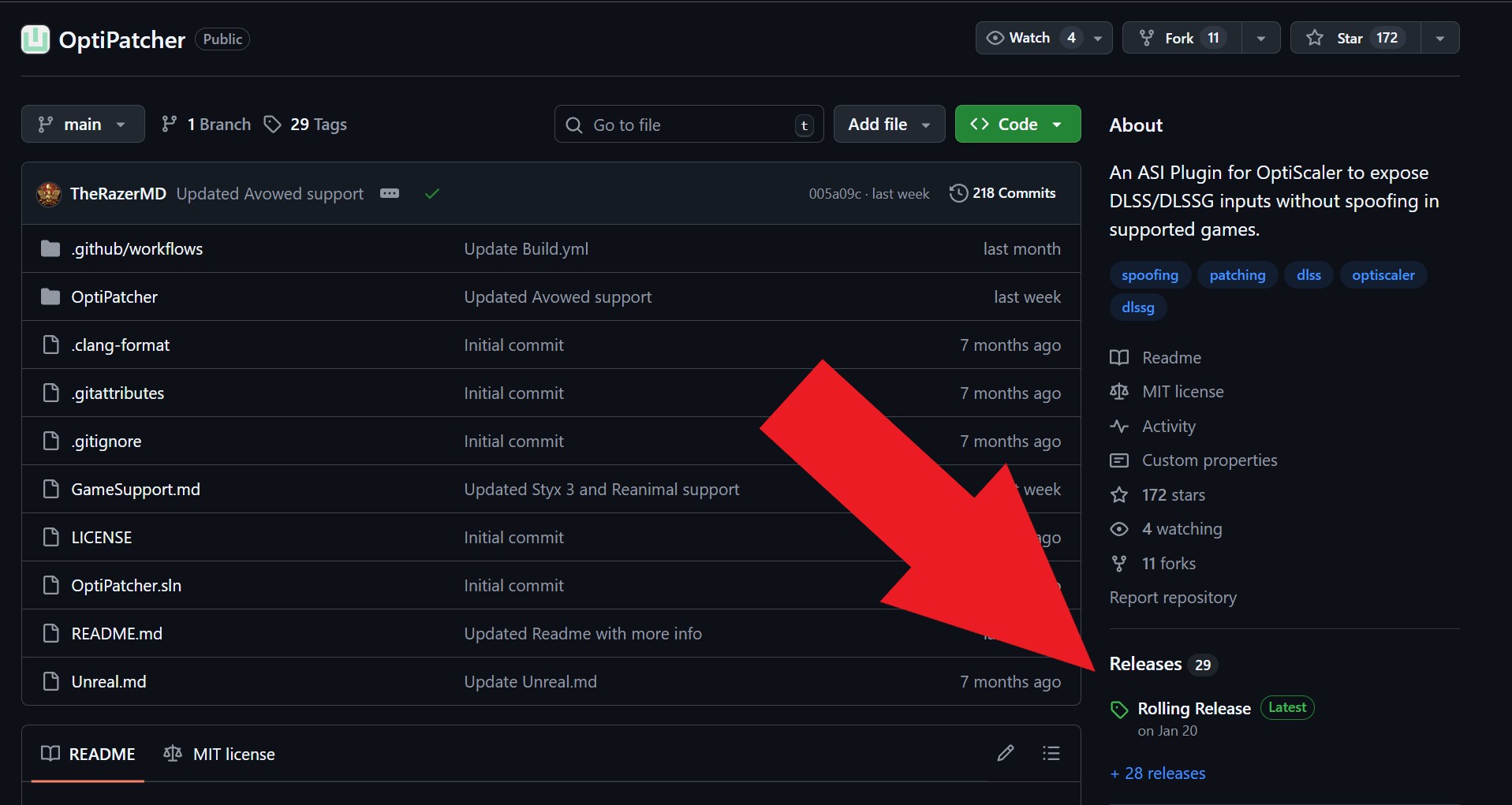View the 218 Commits history

(1002, 194)
